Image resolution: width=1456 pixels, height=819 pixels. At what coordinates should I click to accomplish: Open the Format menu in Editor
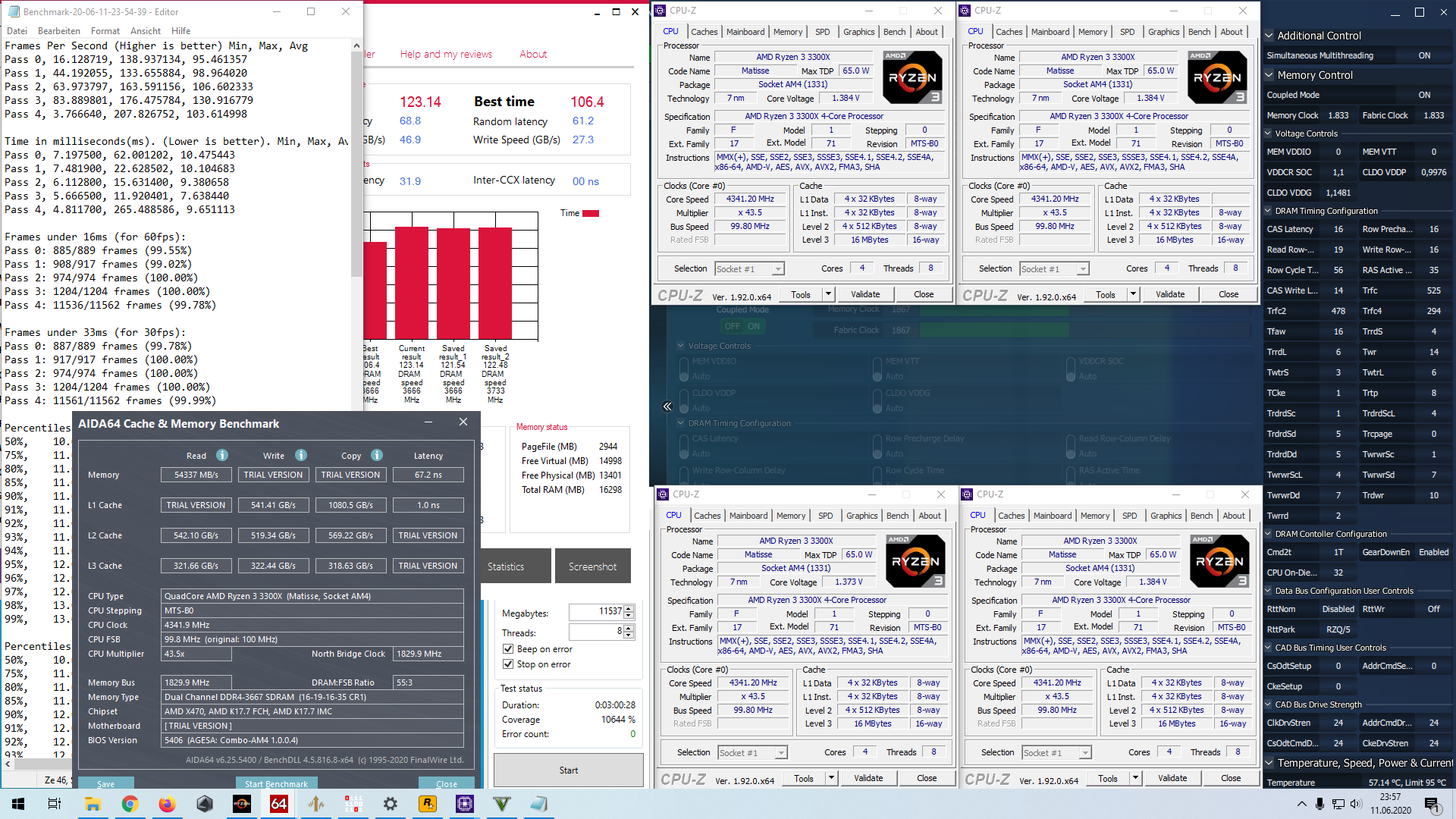[105, 31]
